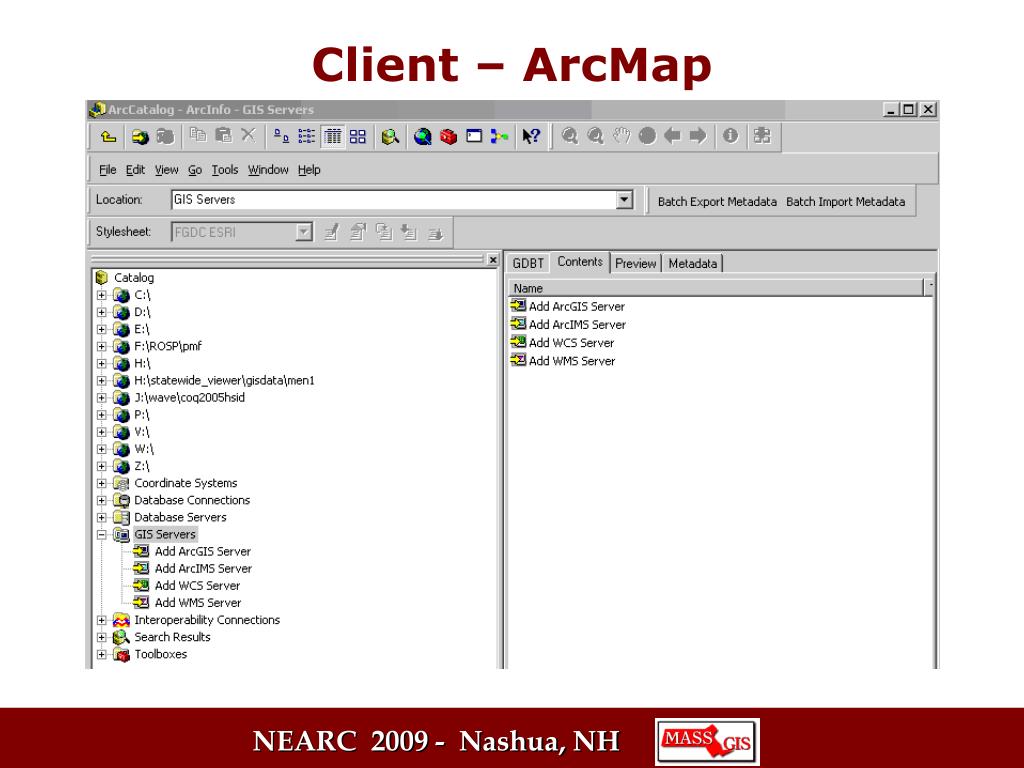Click the Disconnect Folder icon

(165, 136)
